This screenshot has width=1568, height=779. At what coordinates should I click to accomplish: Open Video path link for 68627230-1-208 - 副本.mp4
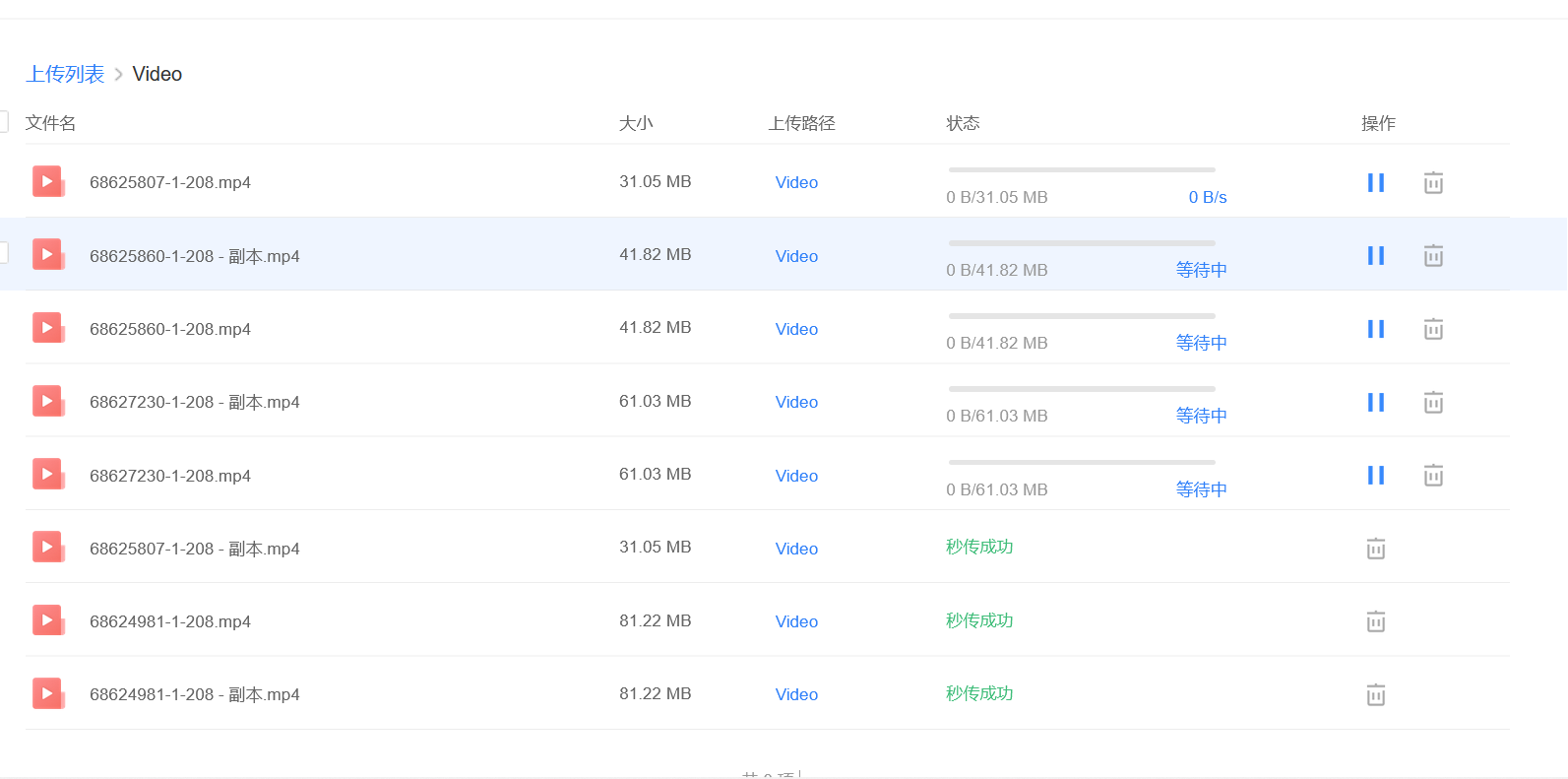pos(796,402)
